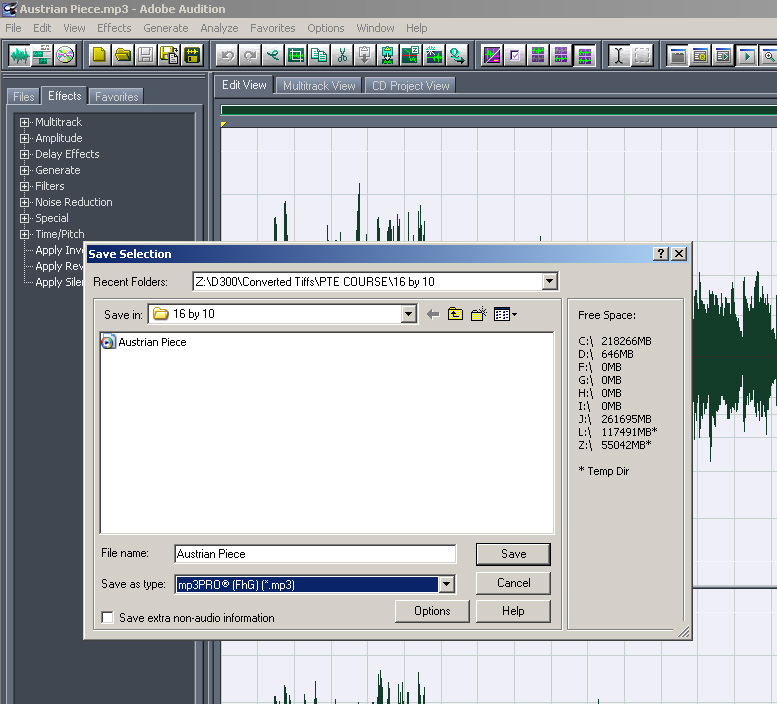This screenshot has height=704, width=777.
Task: Open the Recent Folders dropdown
Action: (549, 281)
